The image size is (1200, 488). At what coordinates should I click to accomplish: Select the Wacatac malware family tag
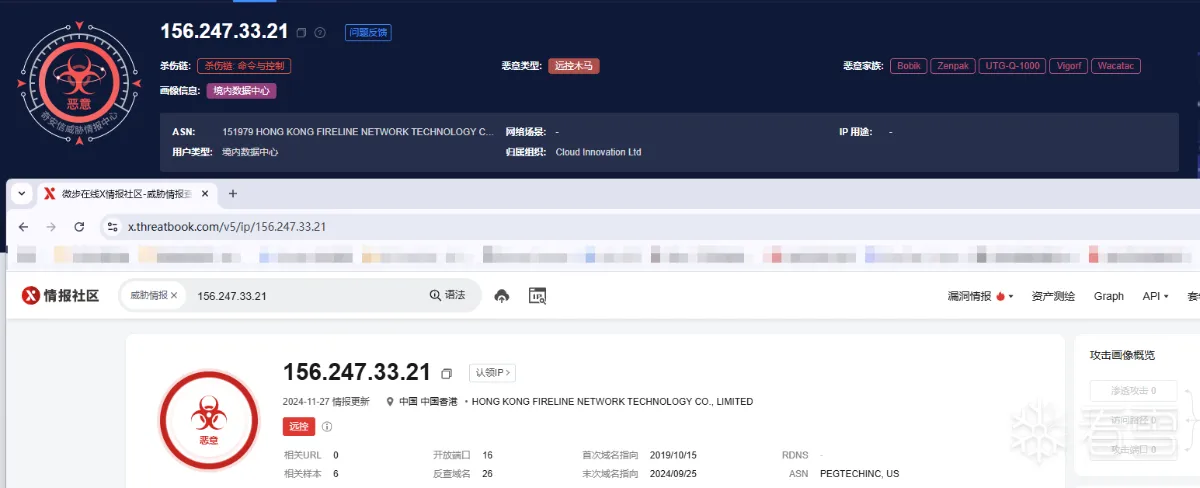[x=1116, y=66]
